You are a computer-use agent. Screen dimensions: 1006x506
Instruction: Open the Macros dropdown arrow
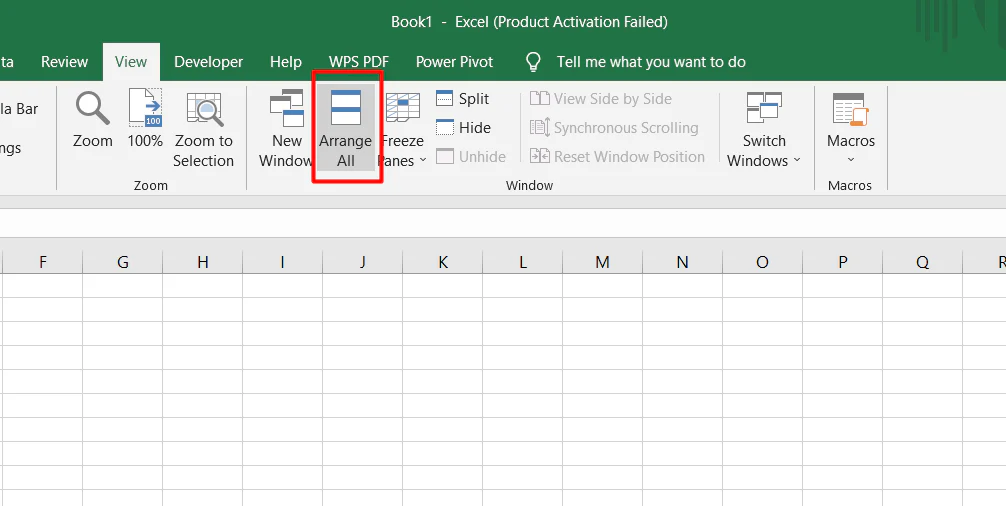[x=851, y=160]
